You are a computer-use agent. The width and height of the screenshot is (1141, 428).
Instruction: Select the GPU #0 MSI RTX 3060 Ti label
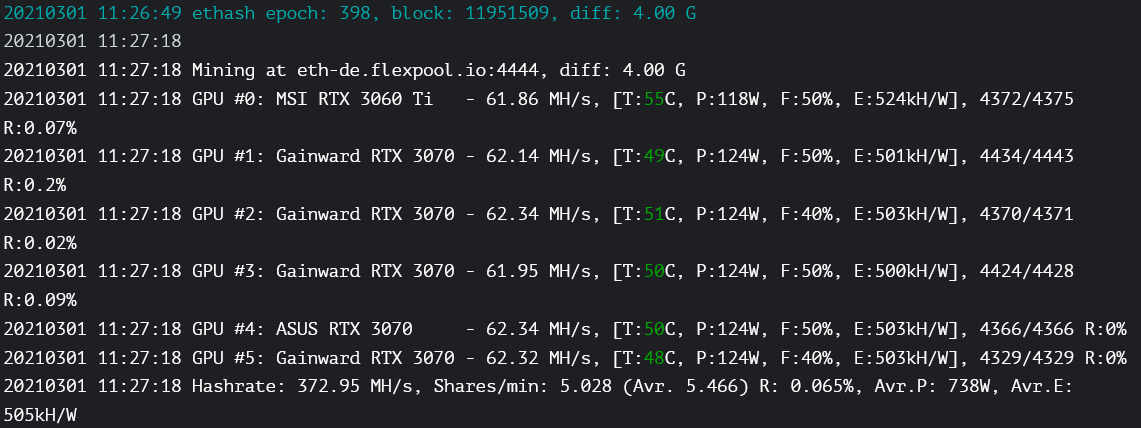tap(313, 99)
